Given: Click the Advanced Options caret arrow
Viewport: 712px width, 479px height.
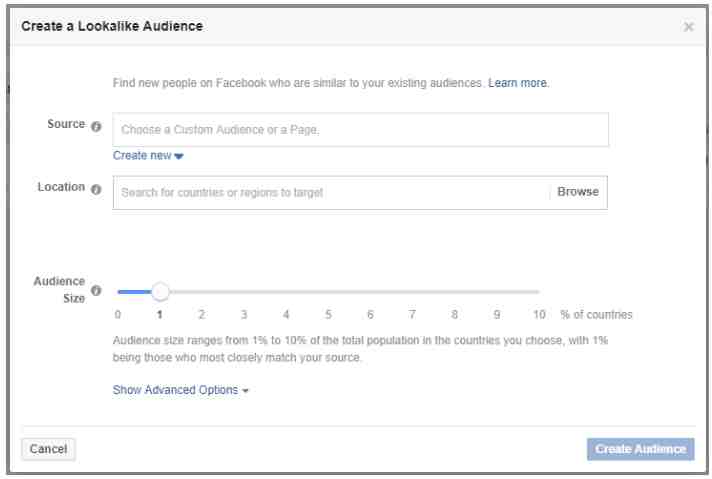Looking at the screenshot, I should click(245, 391).
